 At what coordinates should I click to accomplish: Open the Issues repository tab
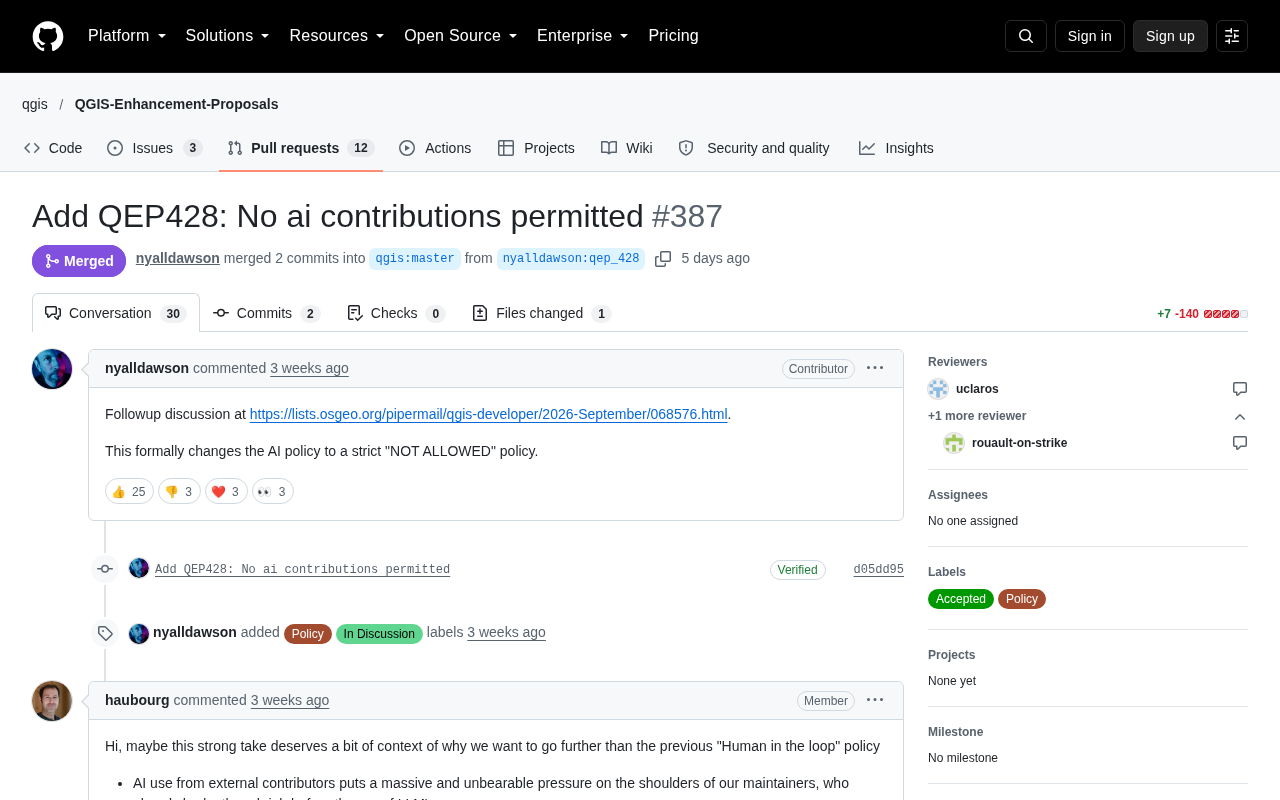(x=155, y=148)
